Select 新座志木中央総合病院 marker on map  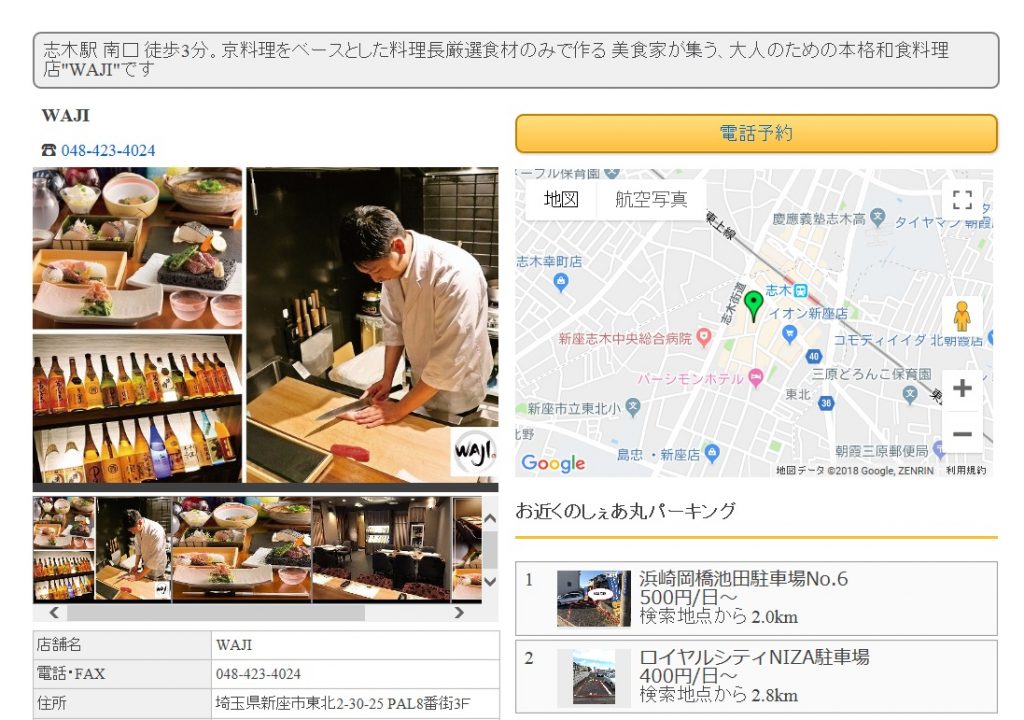point(703,337)
